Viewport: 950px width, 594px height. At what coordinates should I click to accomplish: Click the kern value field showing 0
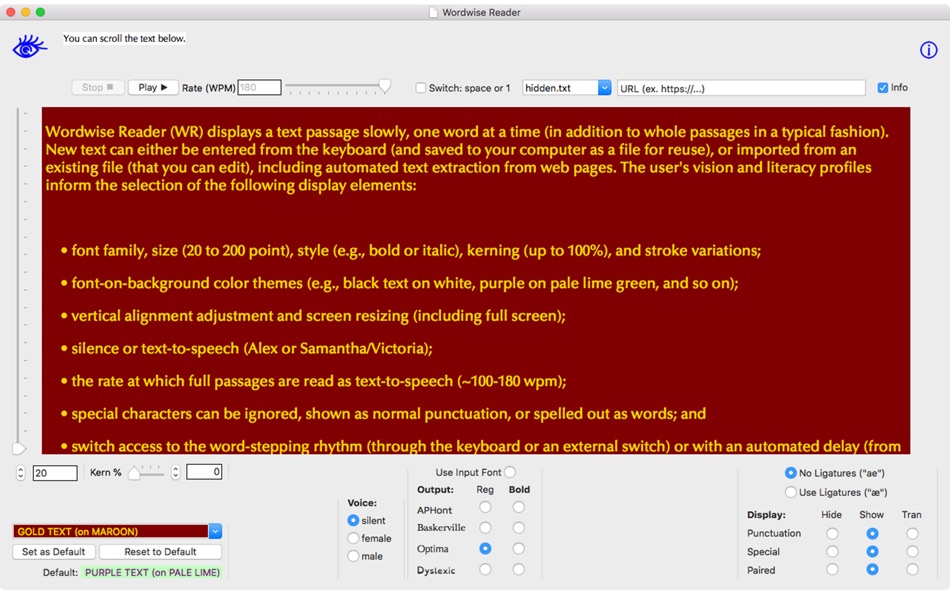204,472
